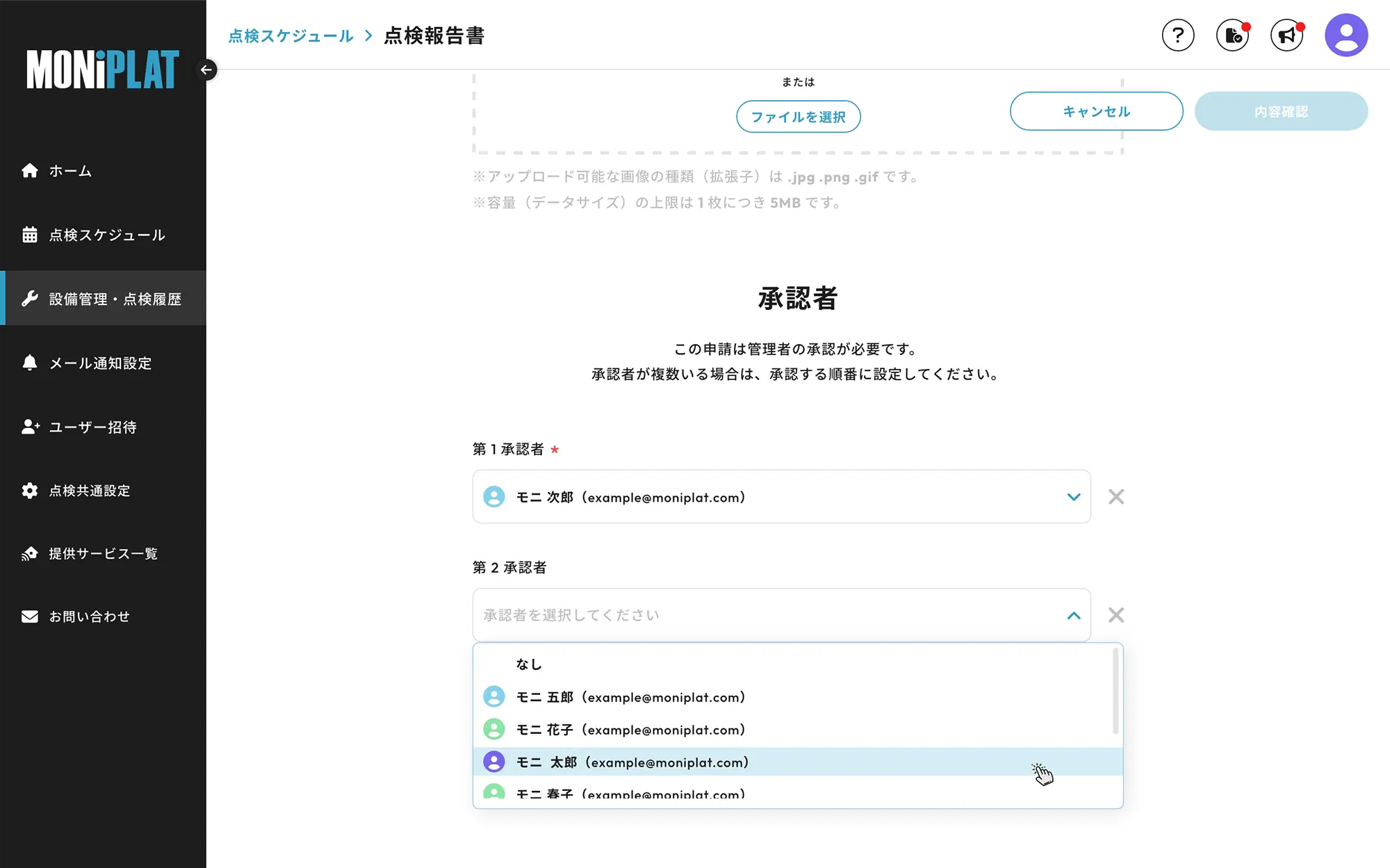Click the 内容確認 button
This screenshot has width=1390, height=868.
tap(1281, 111)
